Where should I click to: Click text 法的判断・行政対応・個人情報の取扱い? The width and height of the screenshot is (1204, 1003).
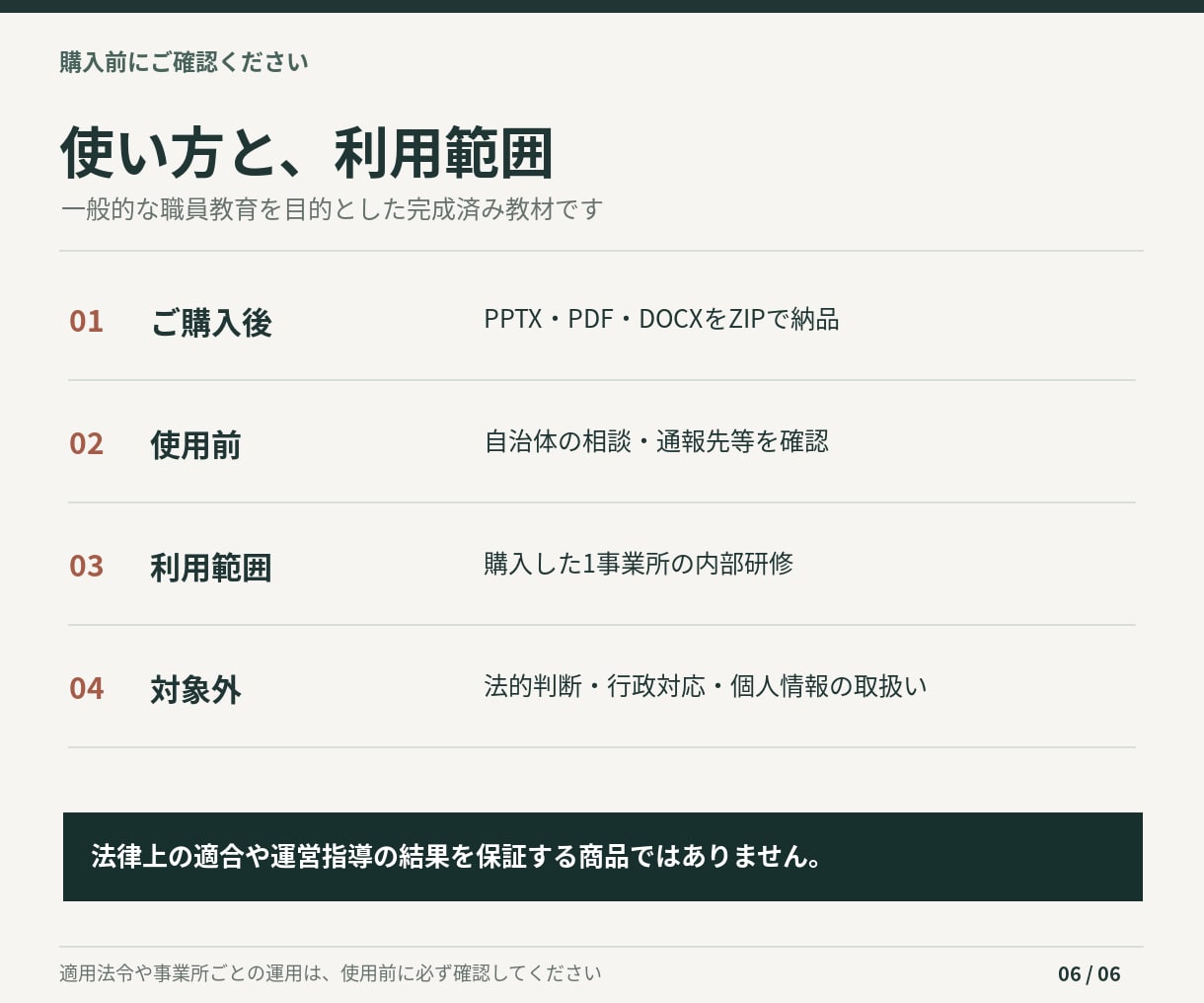click(706, 687)
